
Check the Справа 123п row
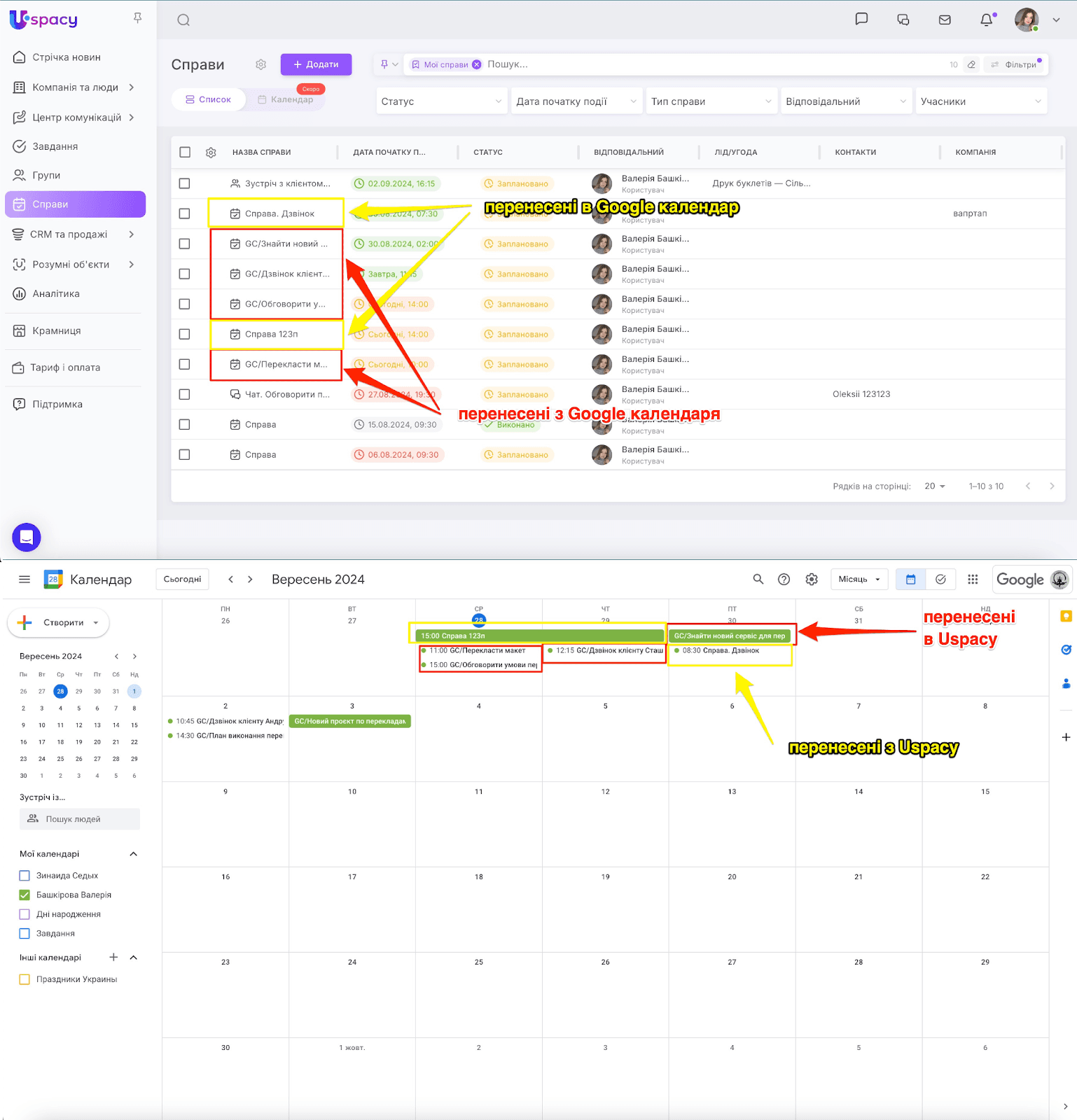coord(185,335)
